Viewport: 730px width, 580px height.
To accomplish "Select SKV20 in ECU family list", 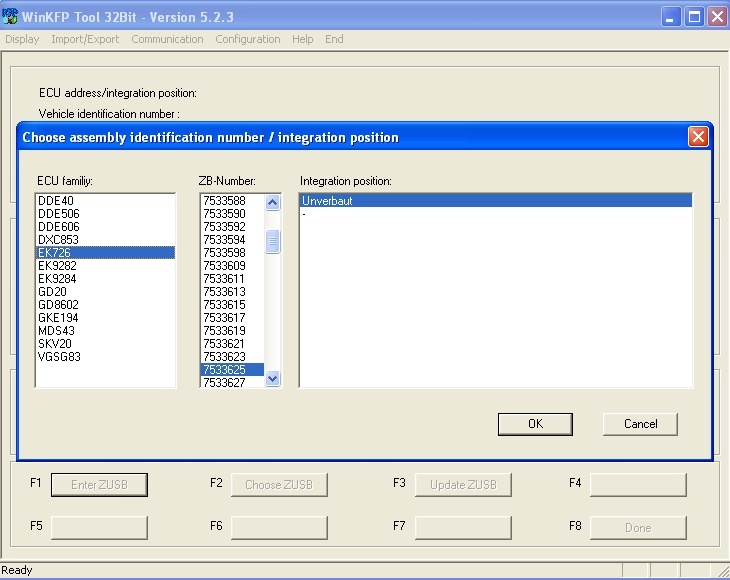I will (x=105, y=344).
